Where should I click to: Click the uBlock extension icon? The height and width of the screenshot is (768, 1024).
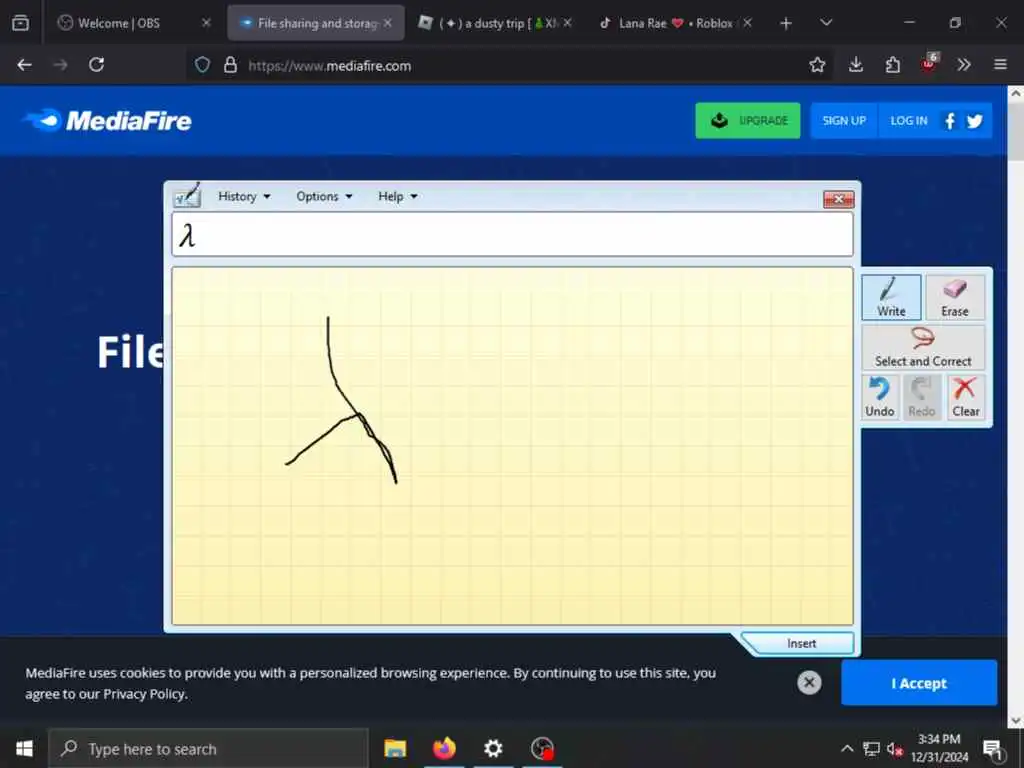[x=929, y=64]
